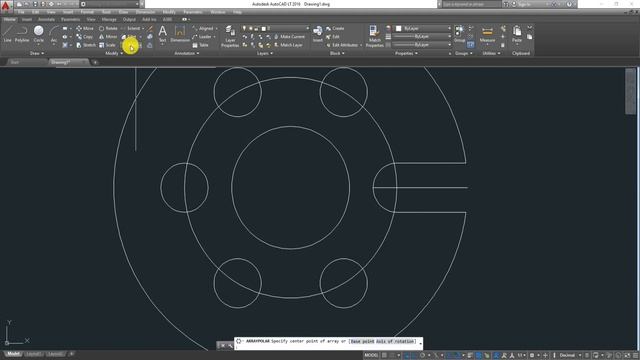Image resolution: width=640 pixels, height=360 pixels.
Task: Open the Home ribbon tab
Action: click(x=9, y=19)
